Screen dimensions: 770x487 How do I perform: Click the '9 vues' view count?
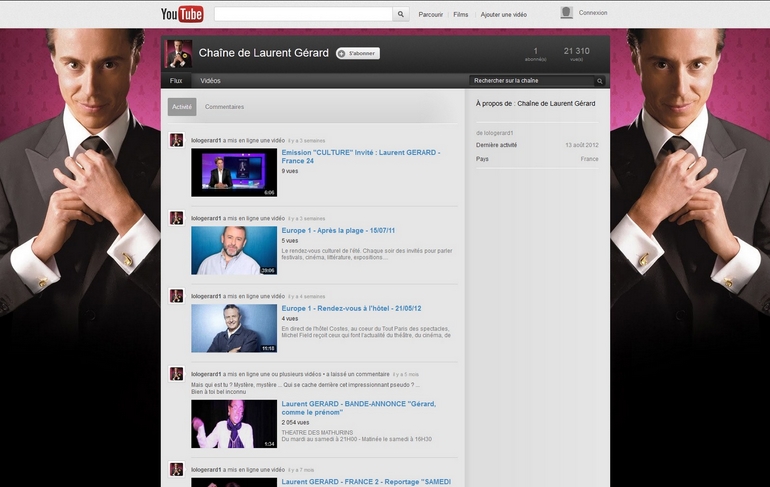click(290, 171)
